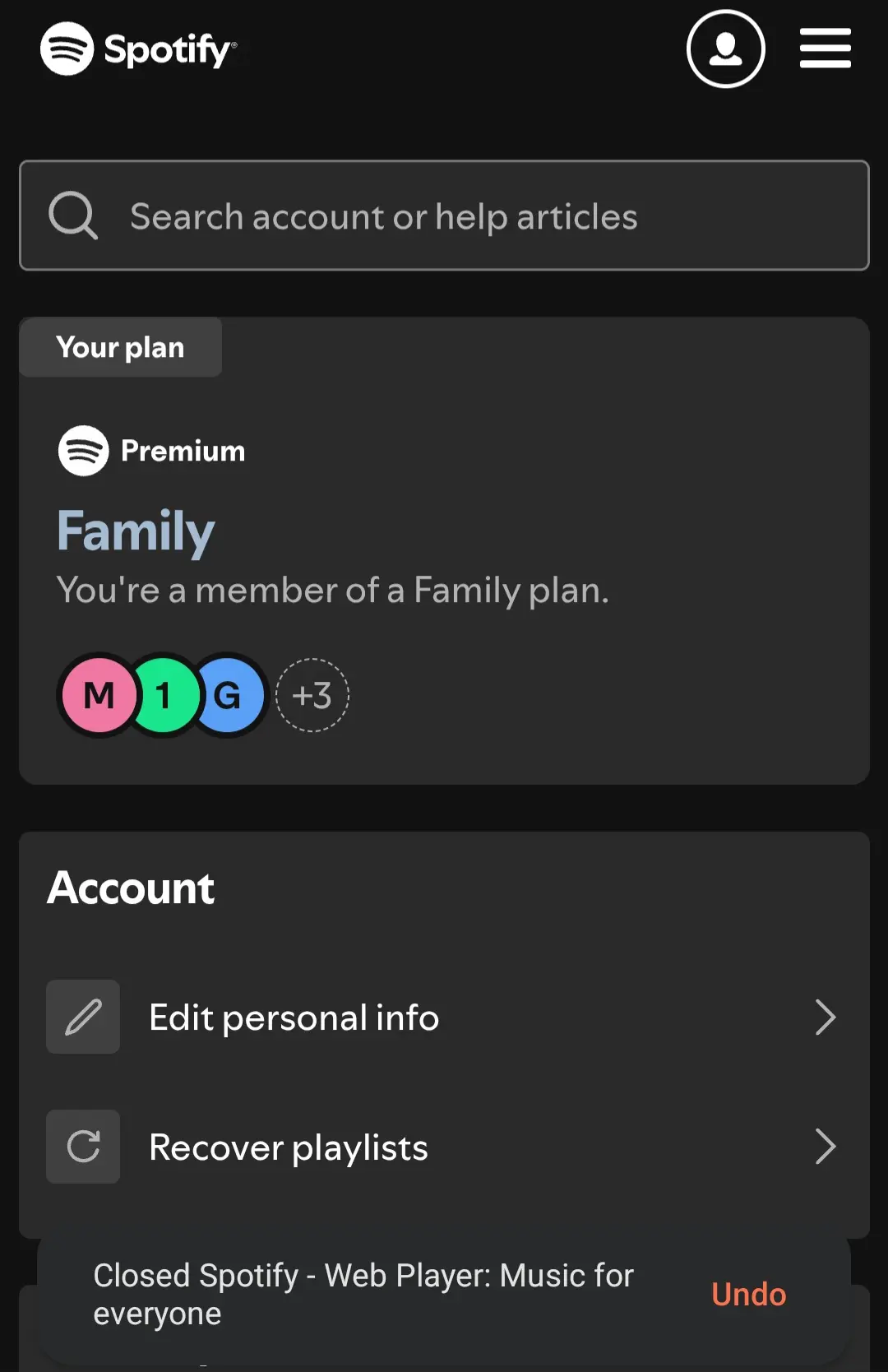The height and width of the screenshot is (1372, 888).
Task: Undo closing the Spotify Web Player tab
Action: pyautogui.click(x=748, y=1295)
